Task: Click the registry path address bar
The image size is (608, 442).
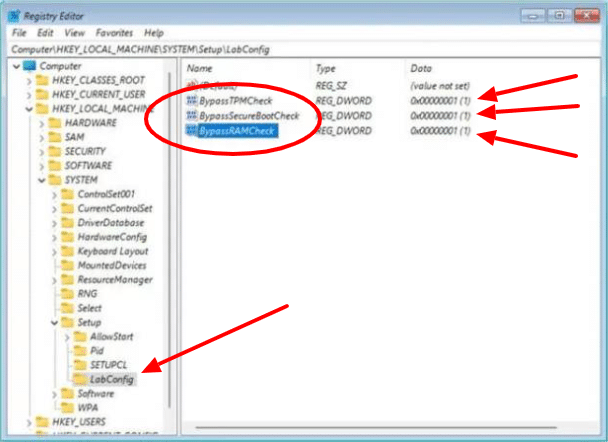Action: tap(304, 50)
